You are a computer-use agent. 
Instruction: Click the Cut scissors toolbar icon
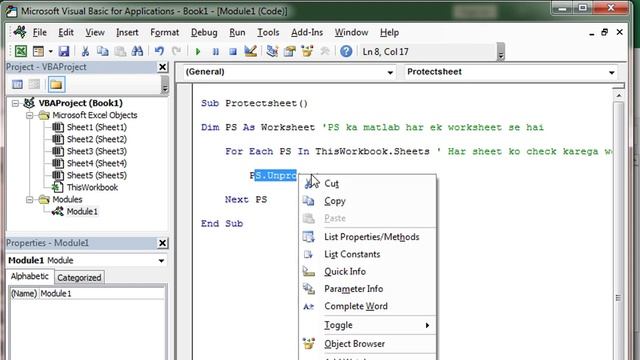85,51
